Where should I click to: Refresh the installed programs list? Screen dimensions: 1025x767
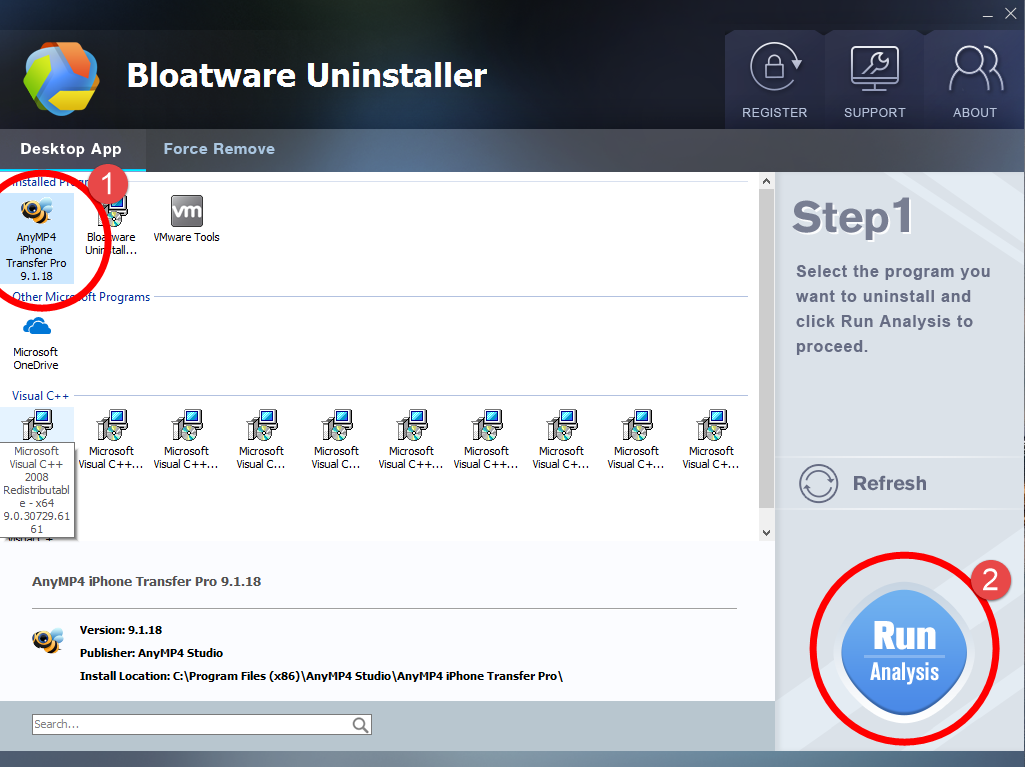click(x=863, y=483)
